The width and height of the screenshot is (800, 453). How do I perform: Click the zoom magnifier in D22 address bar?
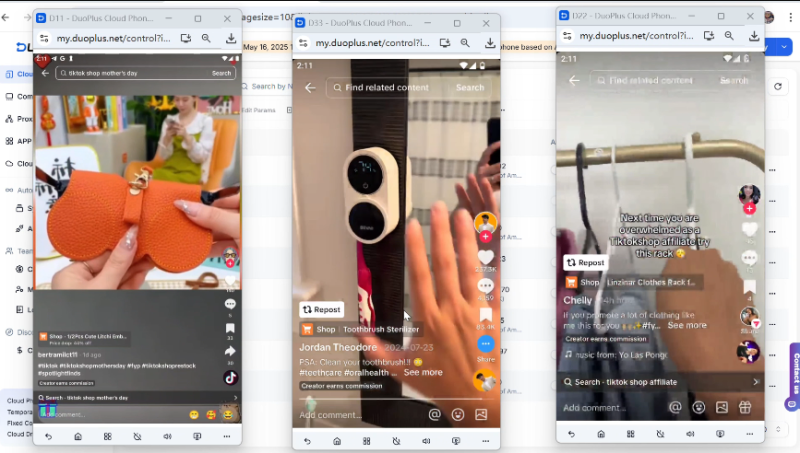[x=729, y=36]
